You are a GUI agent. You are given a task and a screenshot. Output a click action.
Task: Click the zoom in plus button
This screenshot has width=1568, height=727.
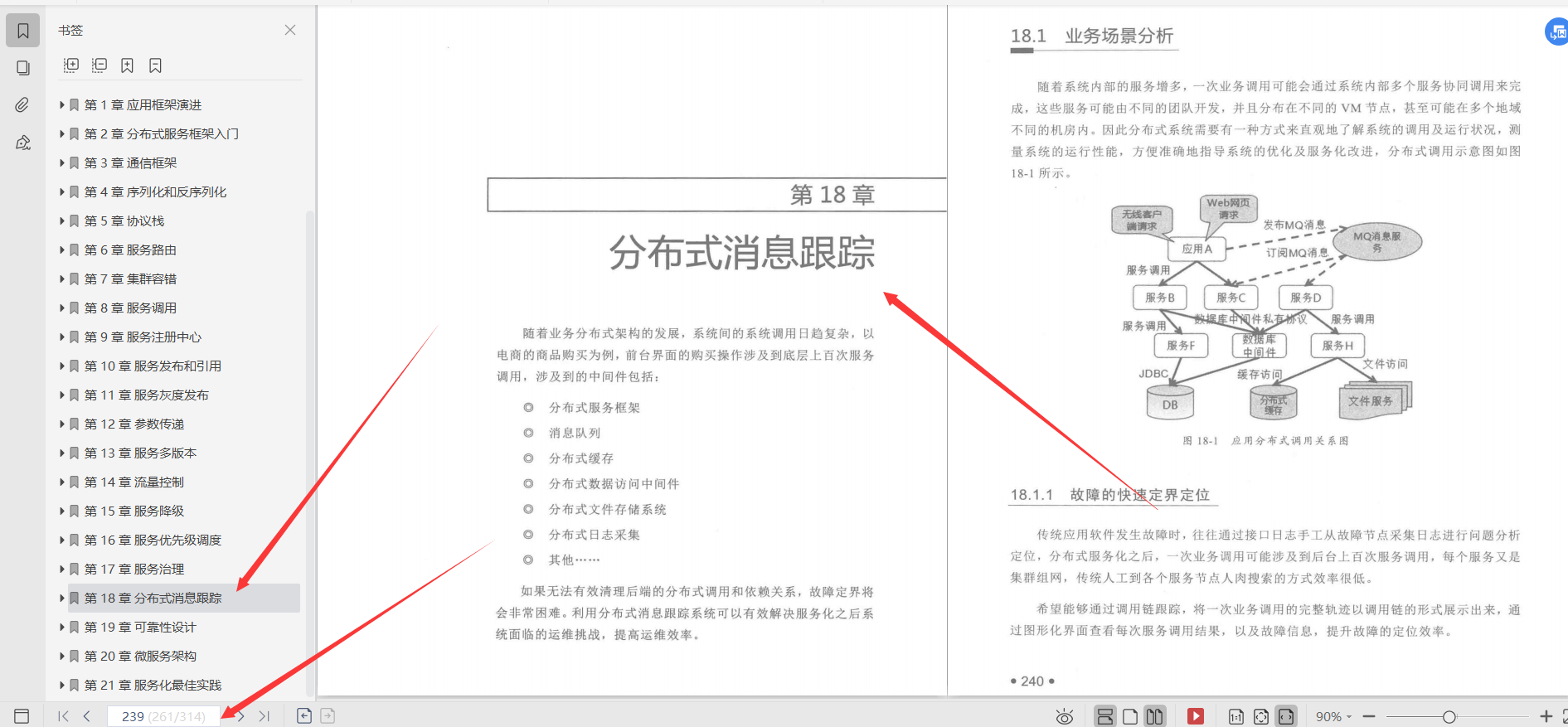1546,716
